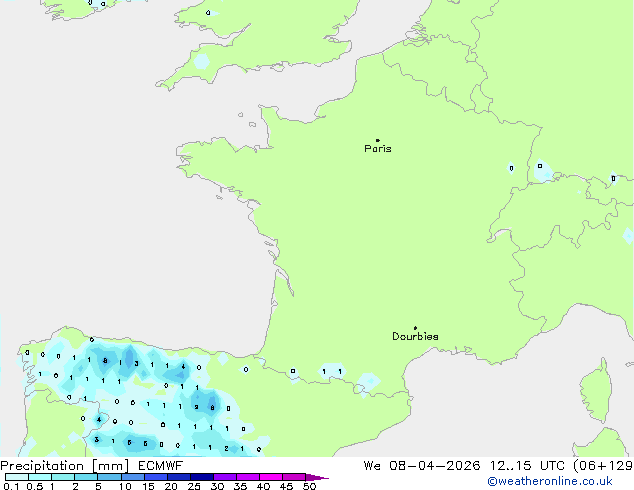Screen dimensions: 634x490
Task: Click the legend scale value '15'
Action: (x=148, y=486)
